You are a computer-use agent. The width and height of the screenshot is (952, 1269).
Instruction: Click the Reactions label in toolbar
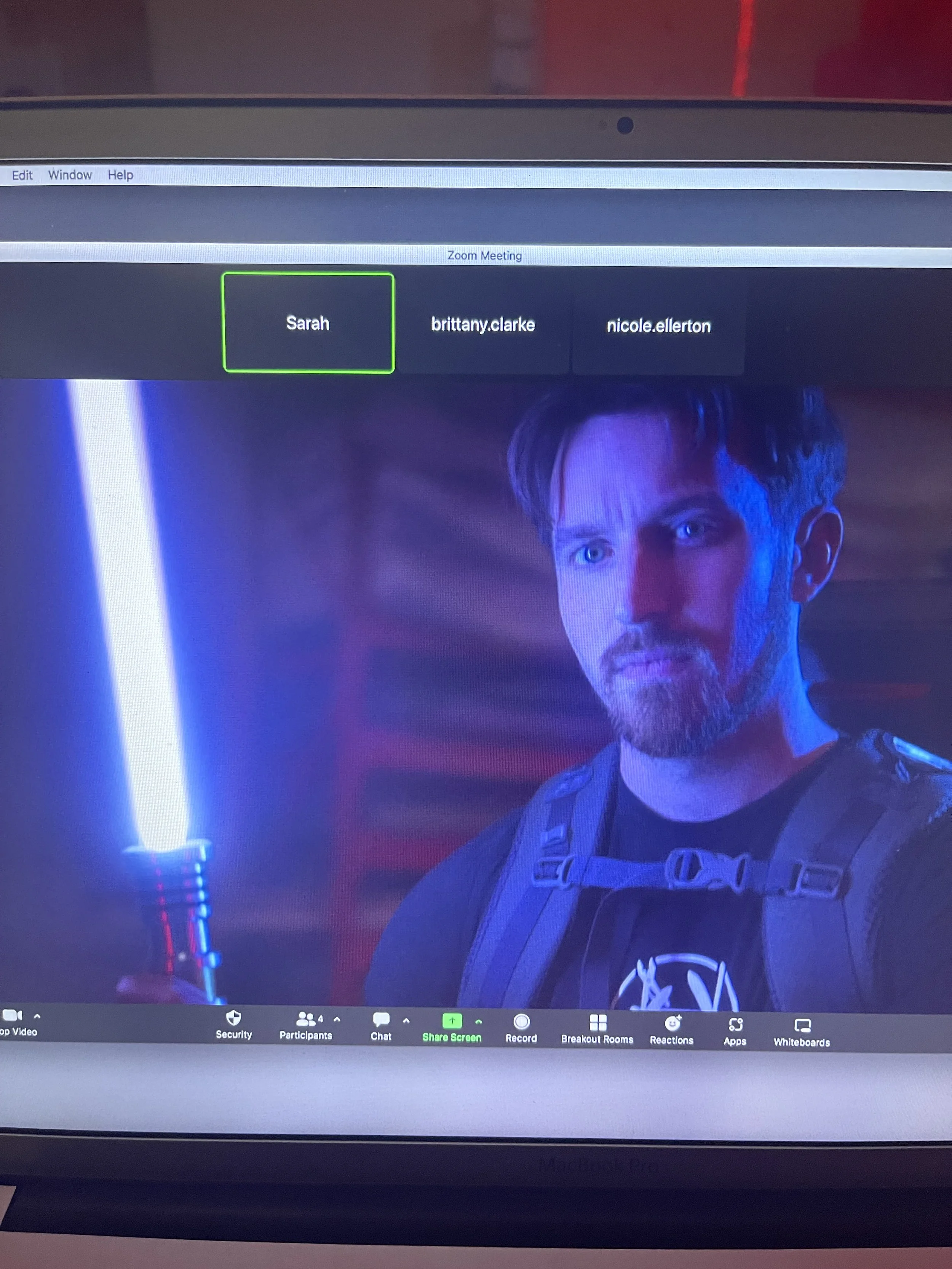point(671,1041)
